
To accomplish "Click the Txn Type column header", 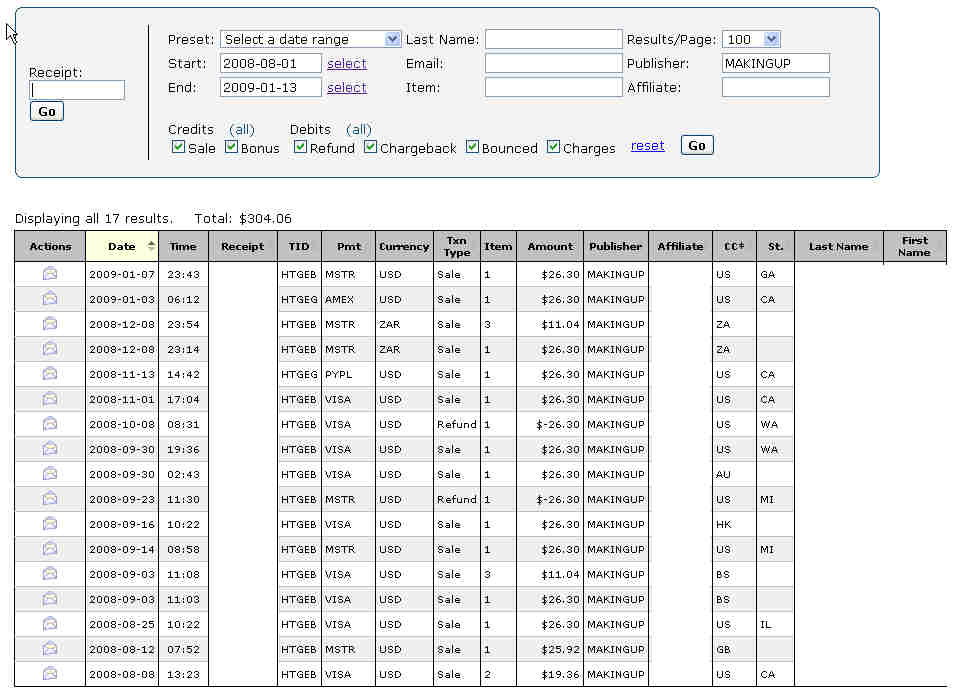I will pos(456,246).
